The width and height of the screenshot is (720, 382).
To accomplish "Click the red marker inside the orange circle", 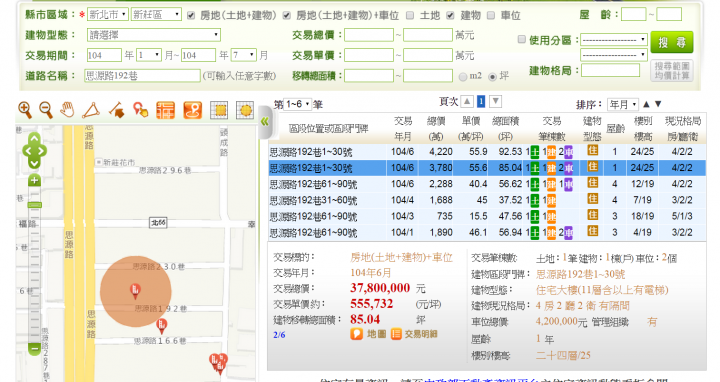I will pos(135,290).
